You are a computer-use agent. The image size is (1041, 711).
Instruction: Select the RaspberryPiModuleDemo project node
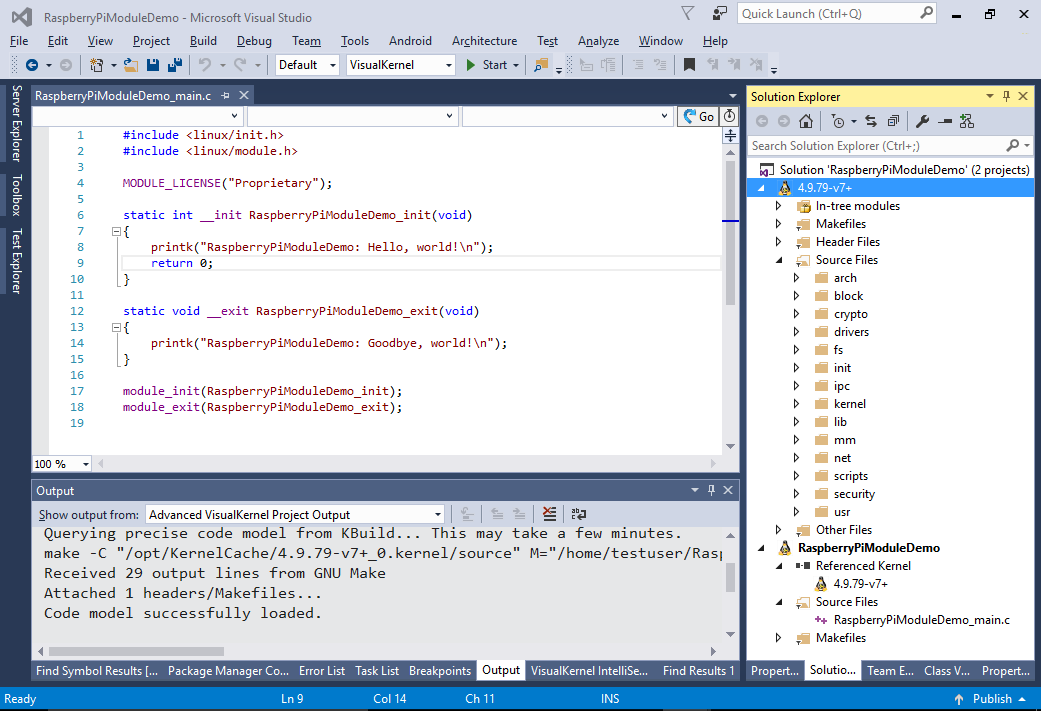pos(868,548)
